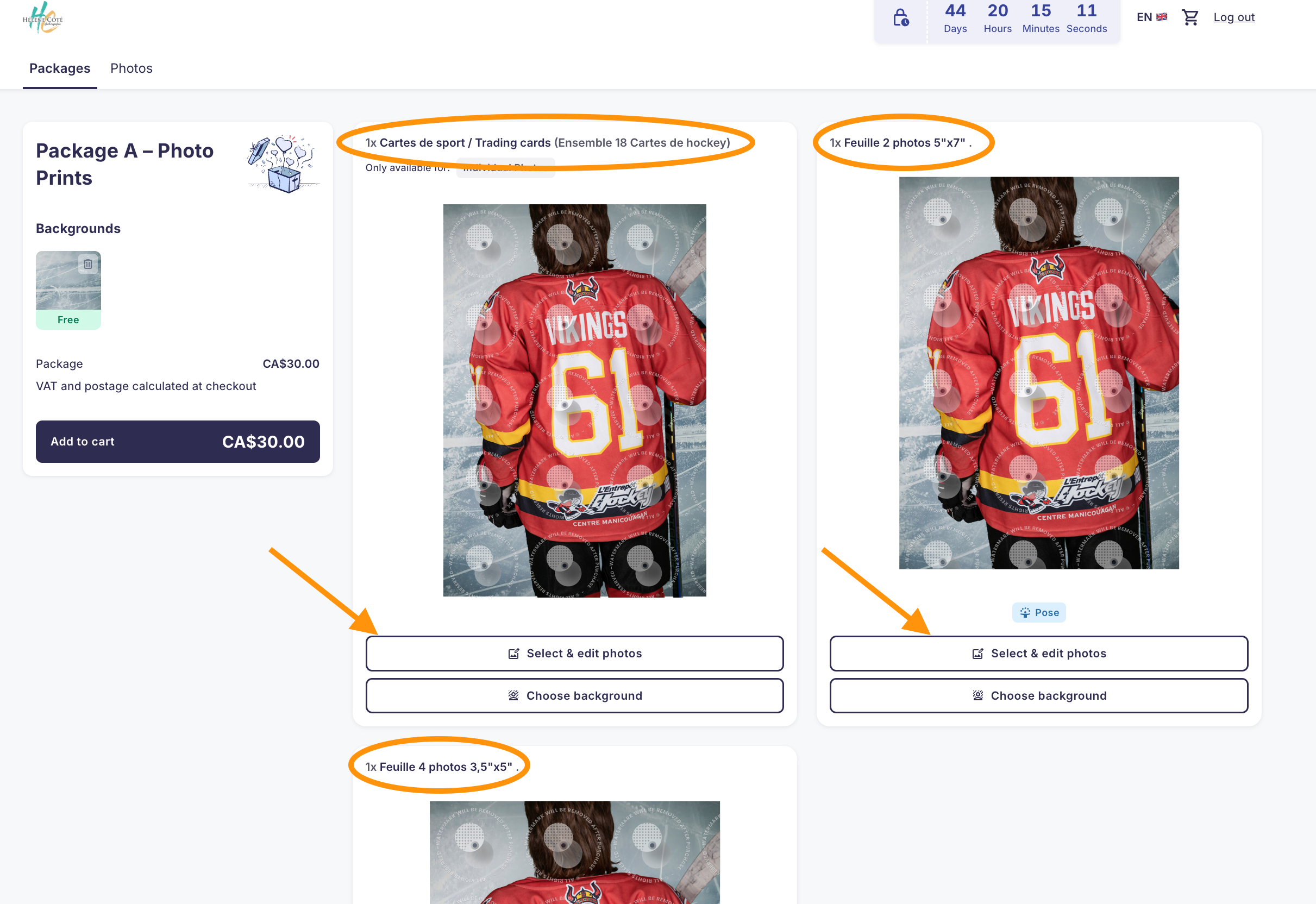Delete the selected ice background

[x=88, y=264]
